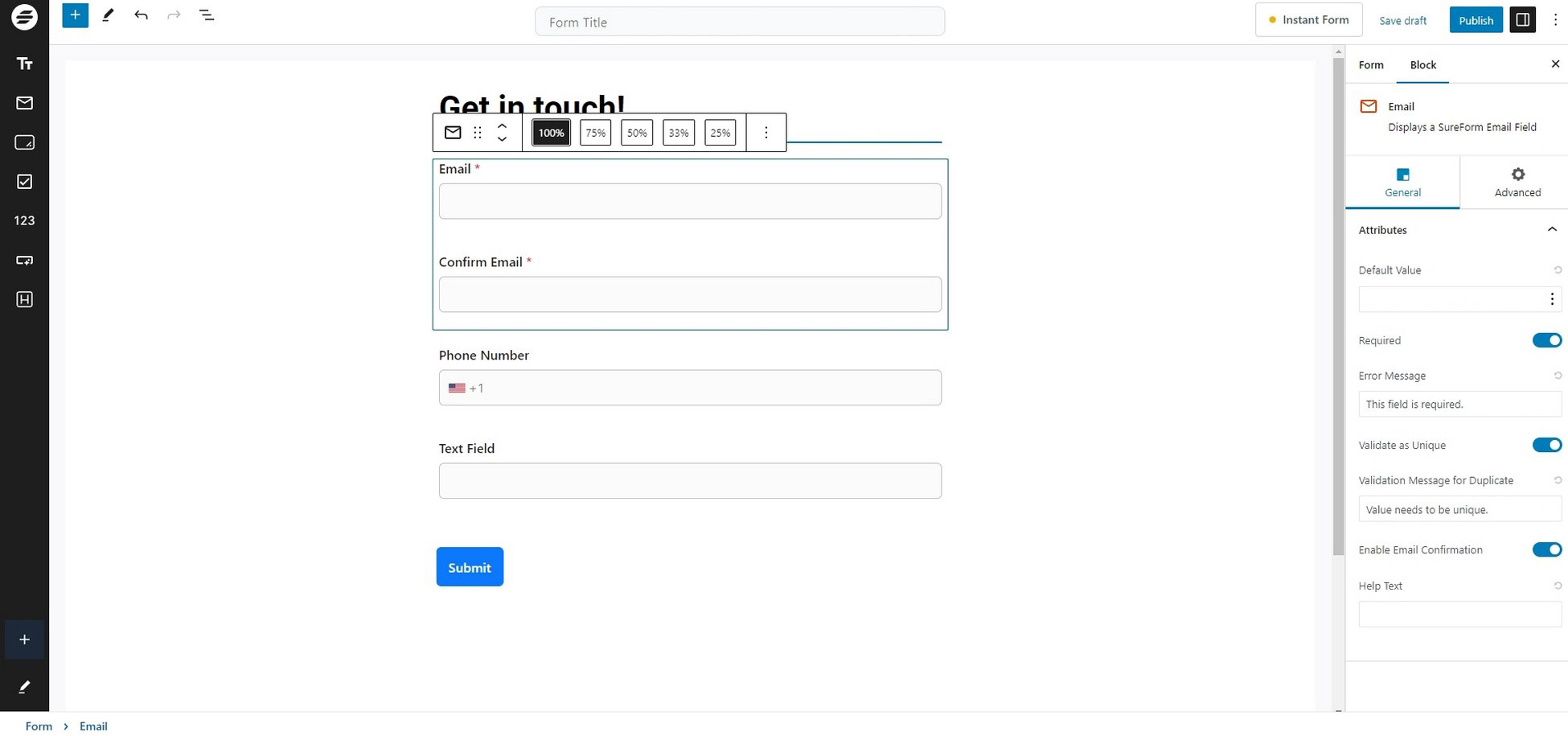Click Email in the breadcrumb
The height and width of the screenshot is (736, 1568).
pos(93,726)
